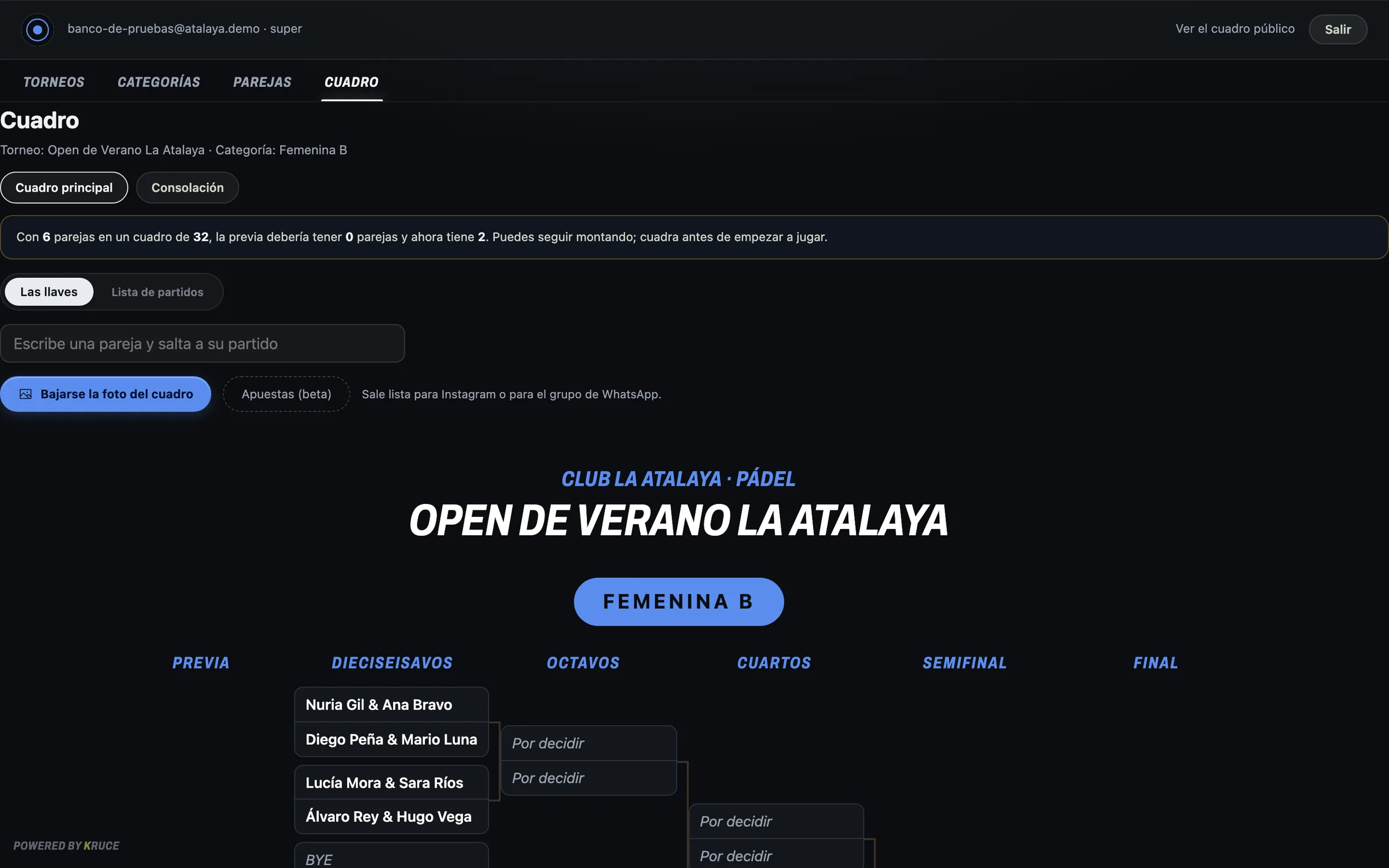The width and height of the screenshot is (1389, 868).
Task: Log out with the Salir button
Action: click(1338, 30)
